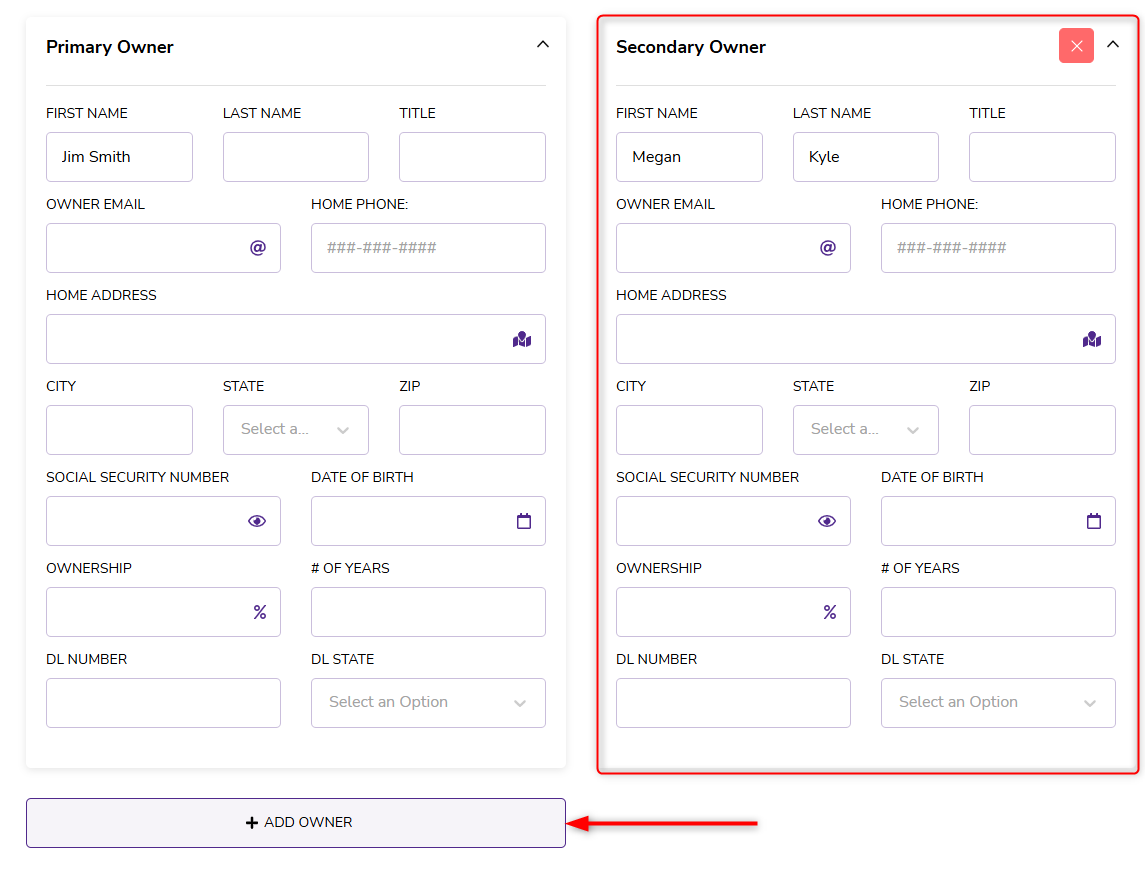
Task: Remove the Secondary Owner with red X
Action: click(x=1076, y=46)
